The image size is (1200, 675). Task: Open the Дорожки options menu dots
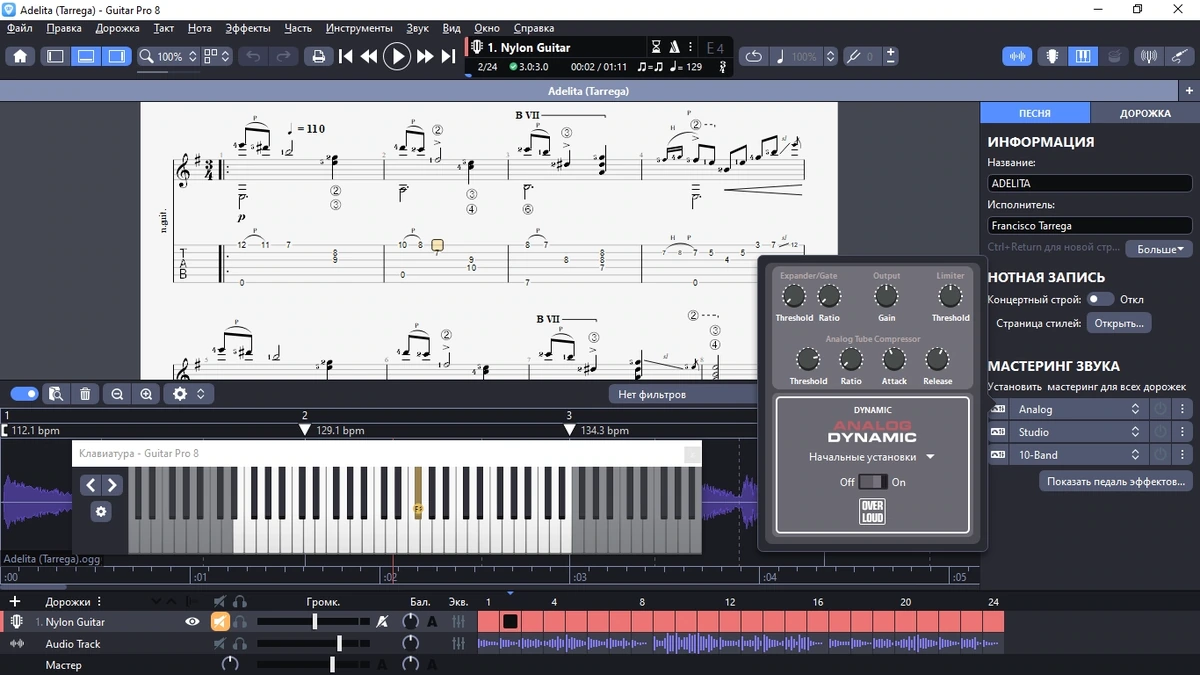[99, 602]
